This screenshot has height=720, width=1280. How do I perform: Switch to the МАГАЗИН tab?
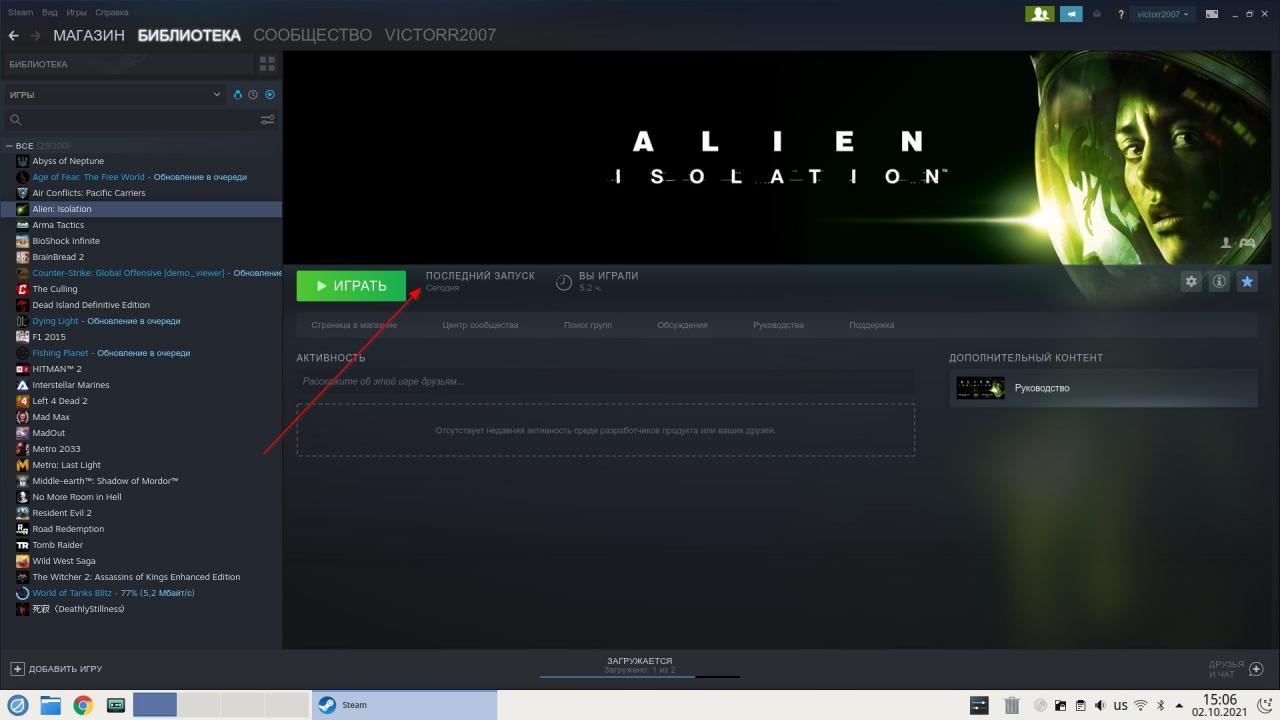pyautogui.click(x=89, y=35)
